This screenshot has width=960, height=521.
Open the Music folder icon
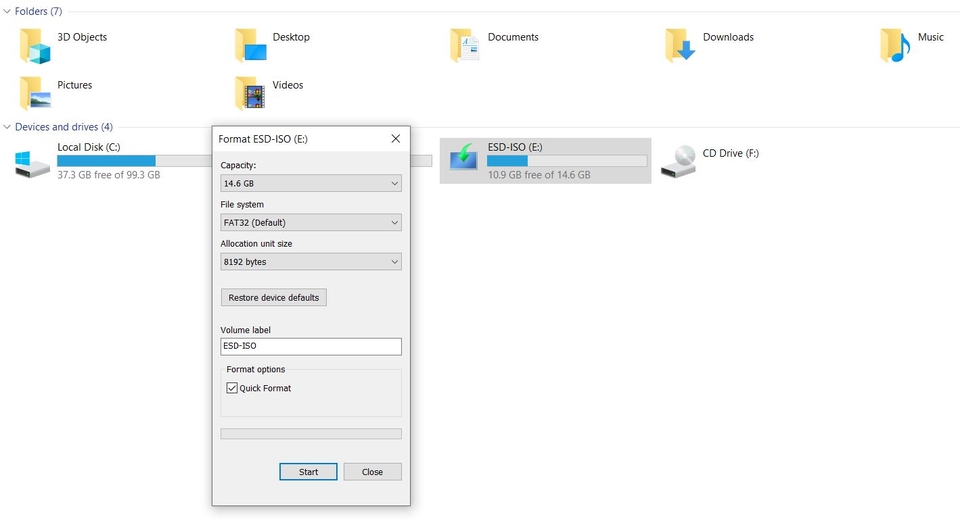896,45
